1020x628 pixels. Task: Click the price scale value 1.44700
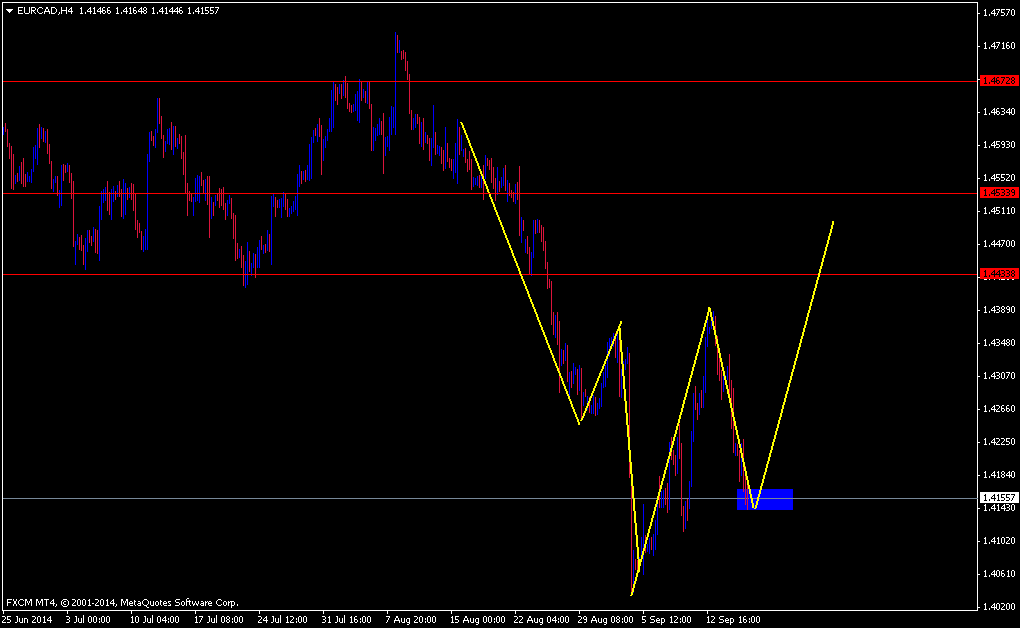point(999,244)
